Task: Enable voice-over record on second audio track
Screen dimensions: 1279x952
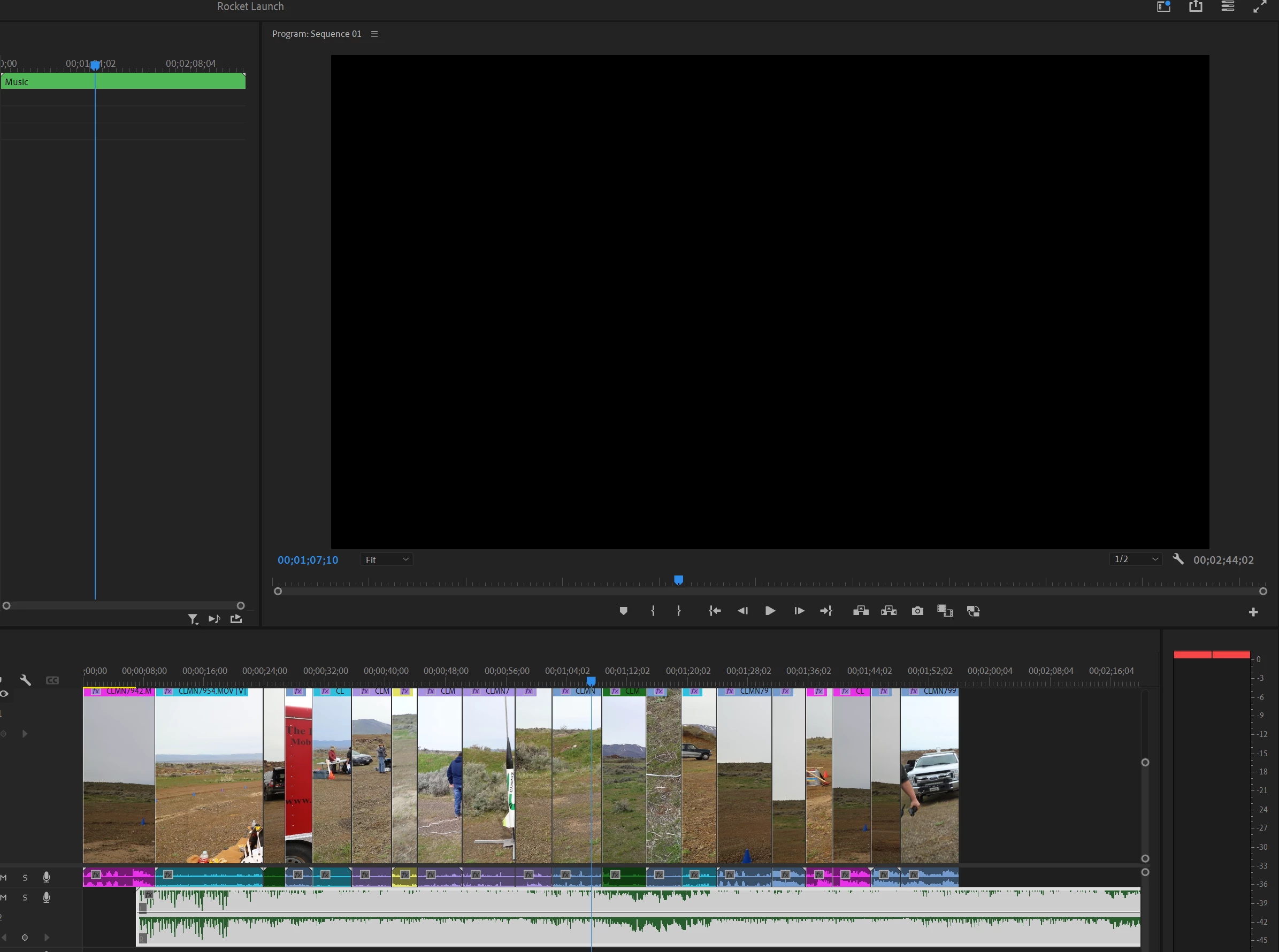Action: (47, 897)
